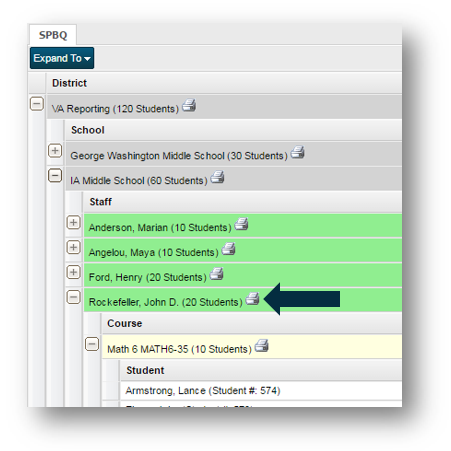Click printer icon next to Anderson, Marian
Viewport: 451px width, 451px height.
[x=241, y=224]
